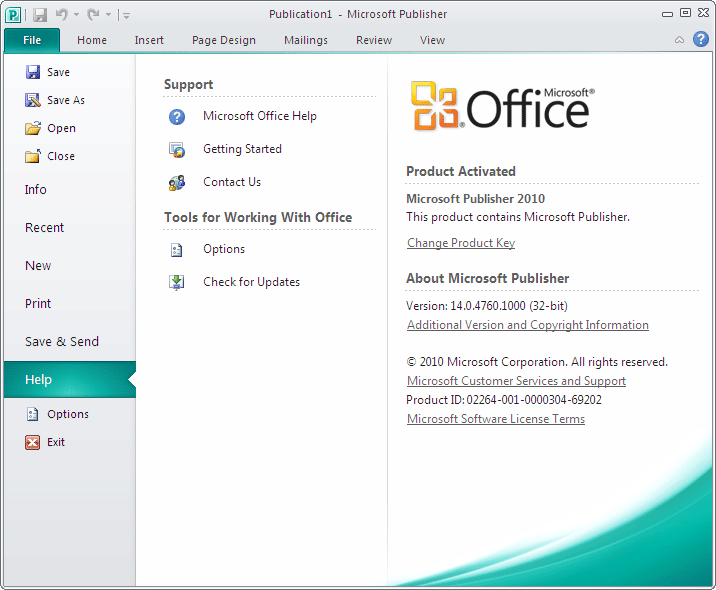
Task: Open the File tab
Action: pos(32,40)
